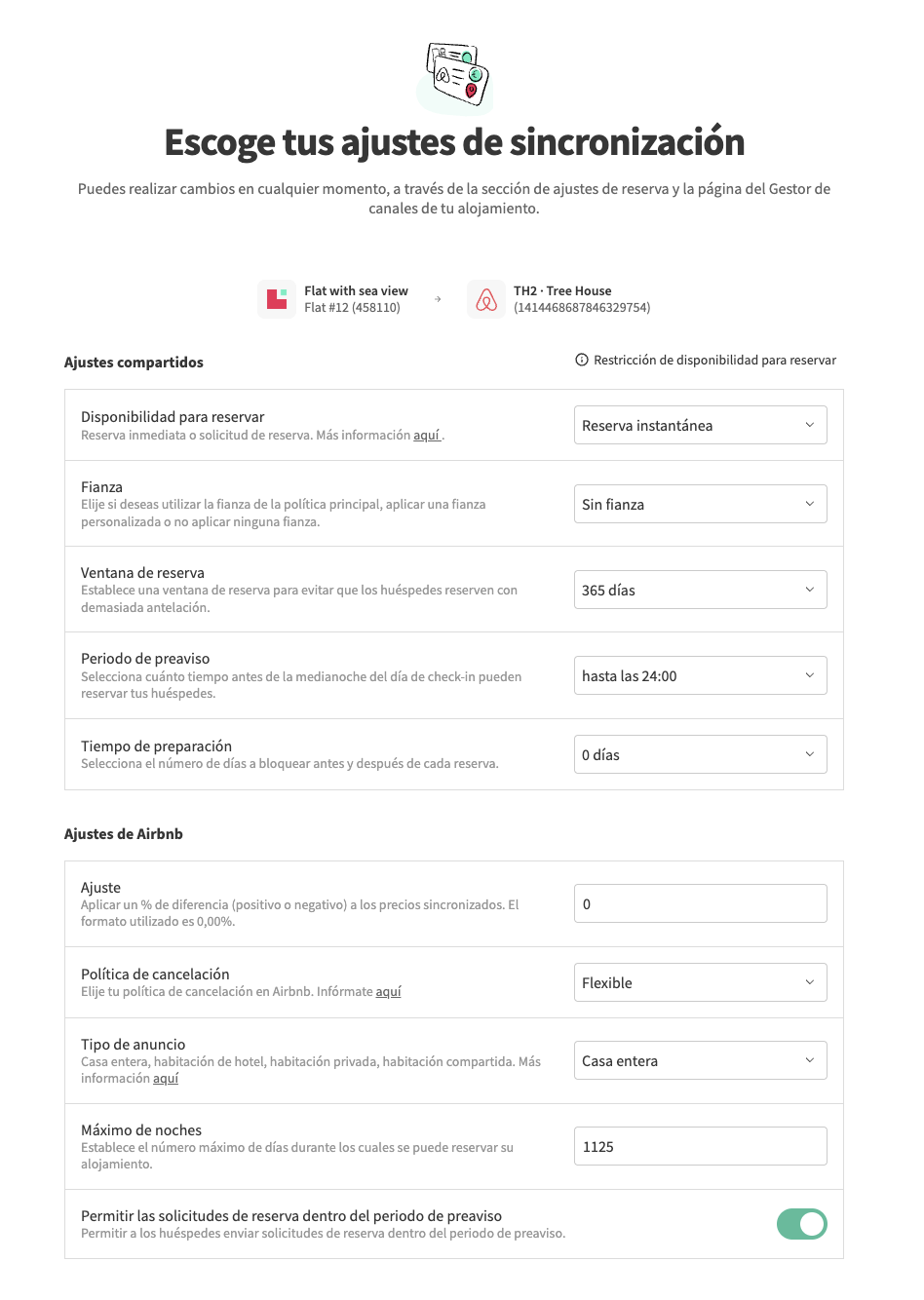The width and height of the screenshot is (924, 1300).
Task: Expand the hasta las 24:00 dropdown
Action: click(x=700, y=676)
